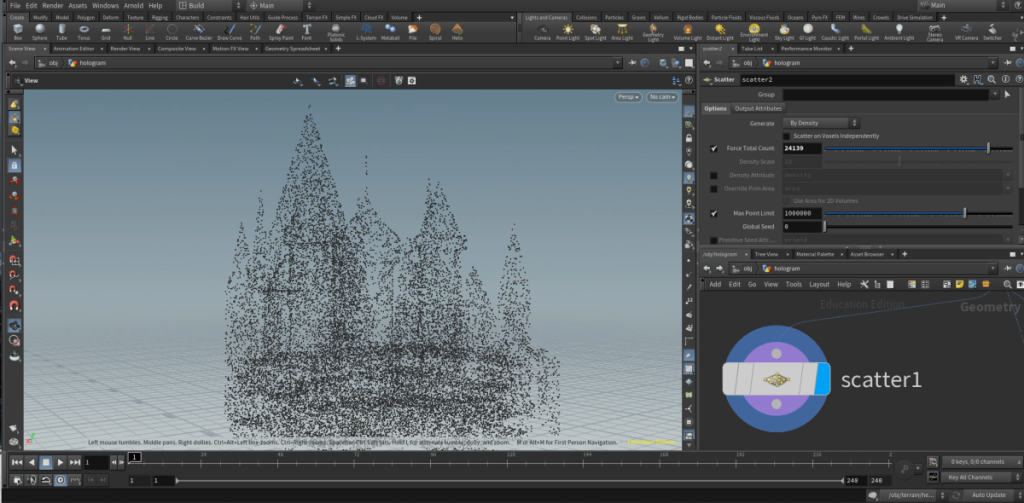Viewport: 1024px width, 503px height.
Task: Add a Switcher from the shelf
Action: click(993, 31)
